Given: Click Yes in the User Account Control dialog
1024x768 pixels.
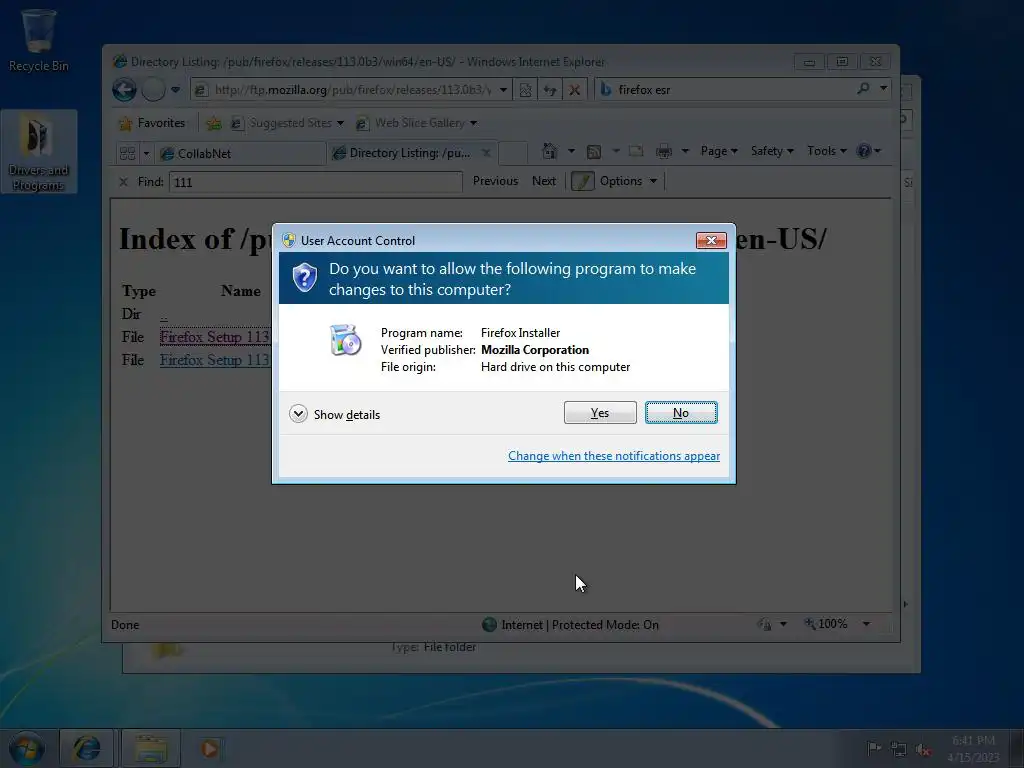Looking at the screenshot, I should (600, 413).
